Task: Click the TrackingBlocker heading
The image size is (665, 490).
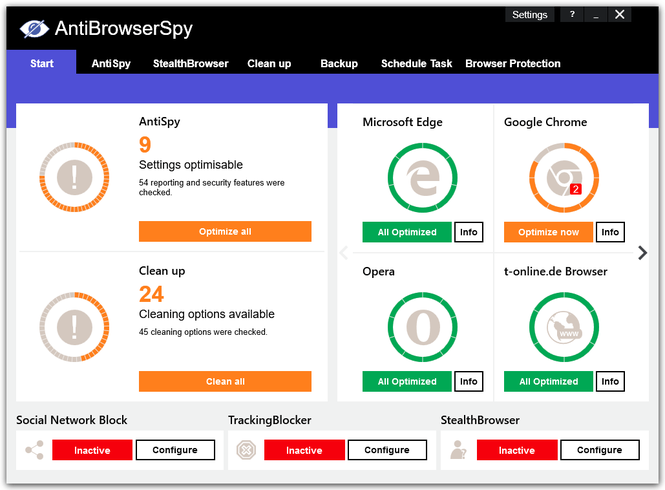Action: (x=270, y=420)
